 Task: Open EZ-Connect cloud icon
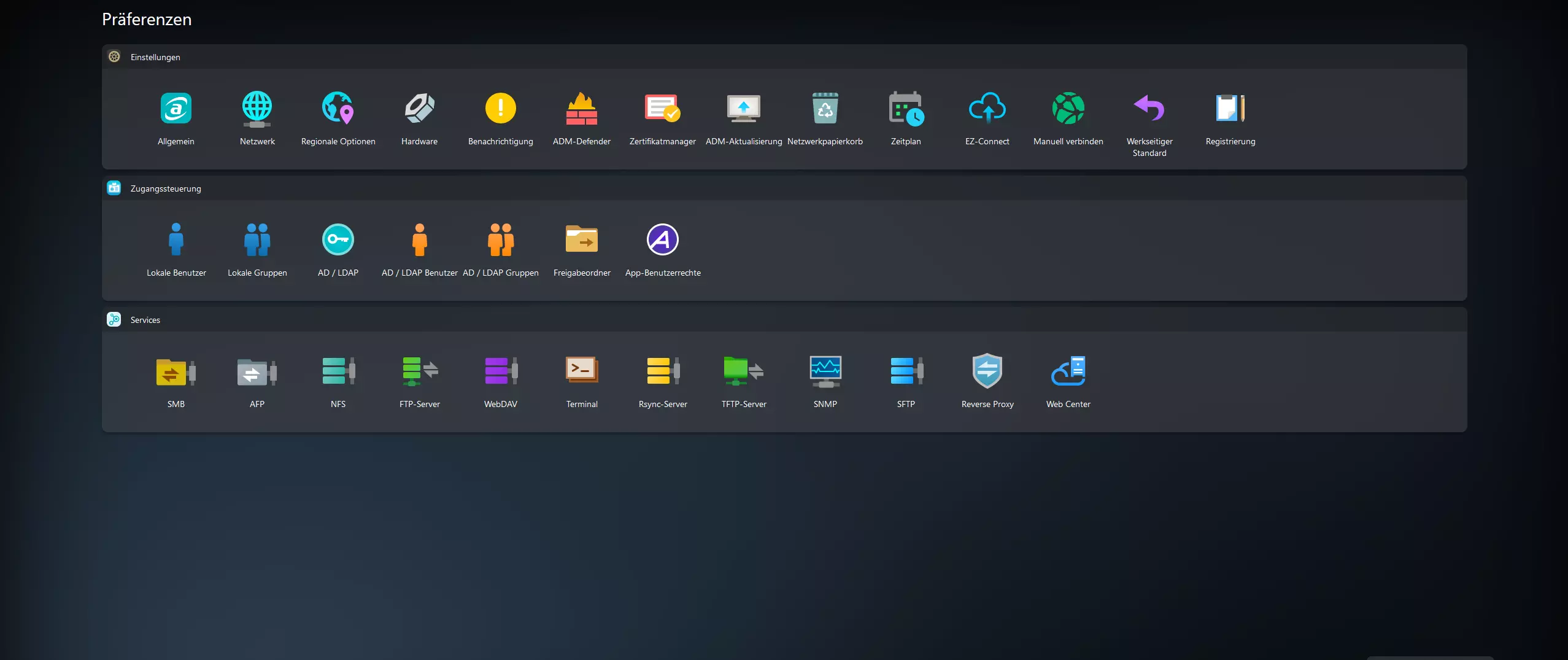pos(987,109)
